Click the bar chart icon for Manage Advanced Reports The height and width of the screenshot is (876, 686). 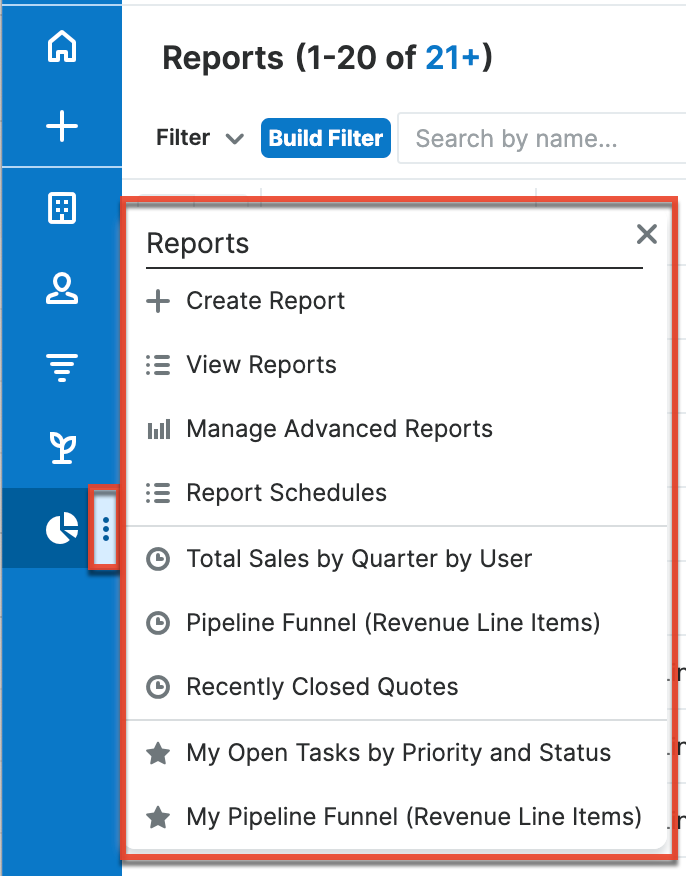pyautogui.click(x=158, y=428)
